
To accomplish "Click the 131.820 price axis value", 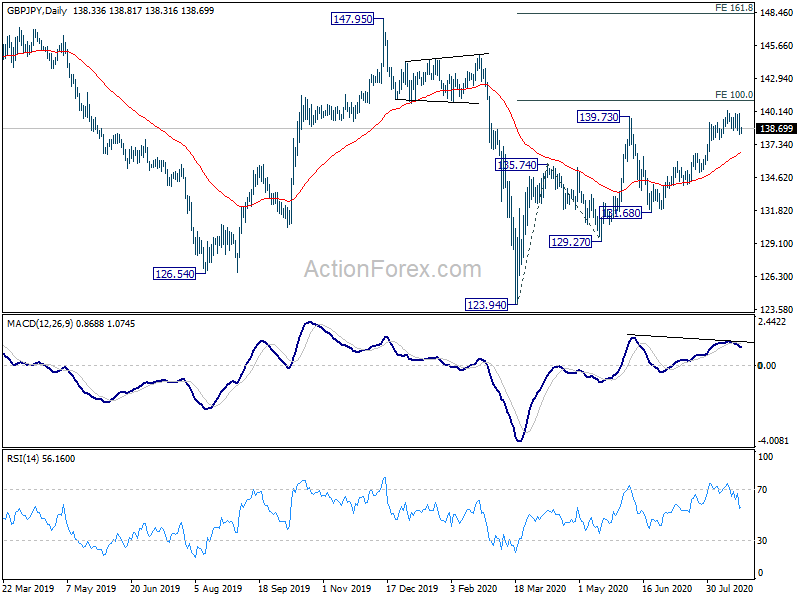I will [x=776, y=211].
